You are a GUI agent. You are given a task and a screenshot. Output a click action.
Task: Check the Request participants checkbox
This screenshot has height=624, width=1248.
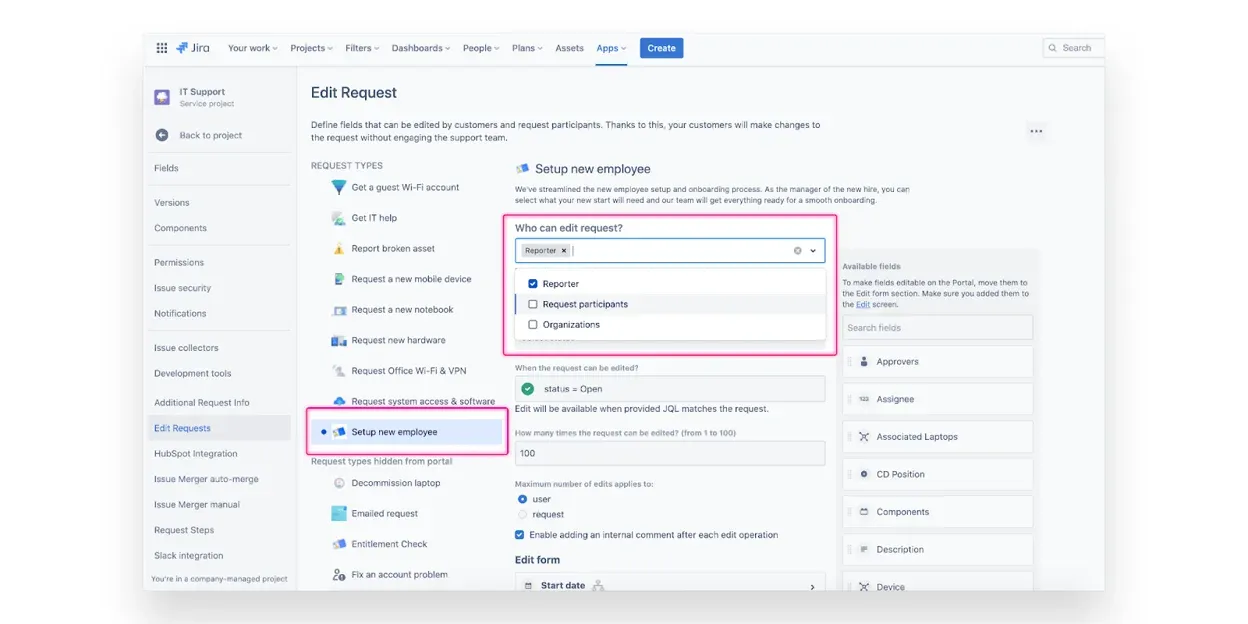point(533,304)
